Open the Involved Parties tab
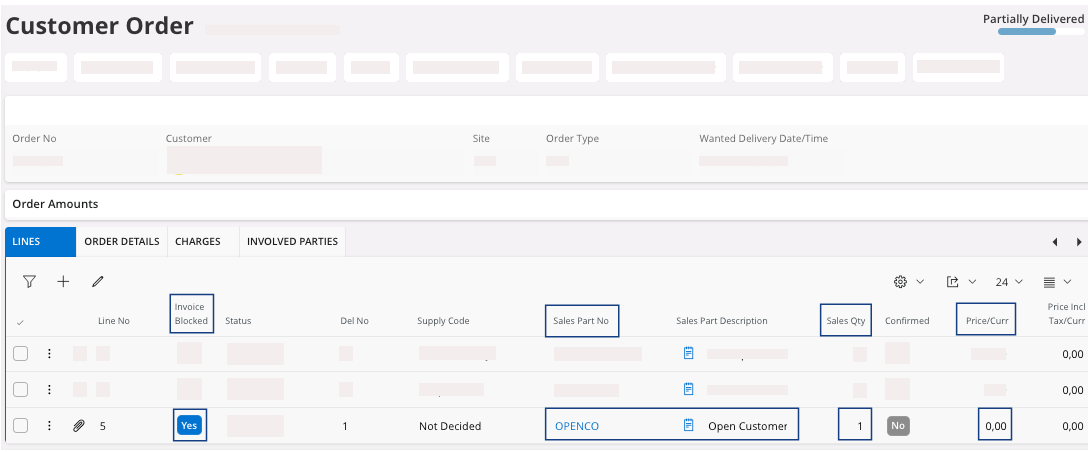The height and width of the screenshot is (452, 1088). (x=293, y=242)
